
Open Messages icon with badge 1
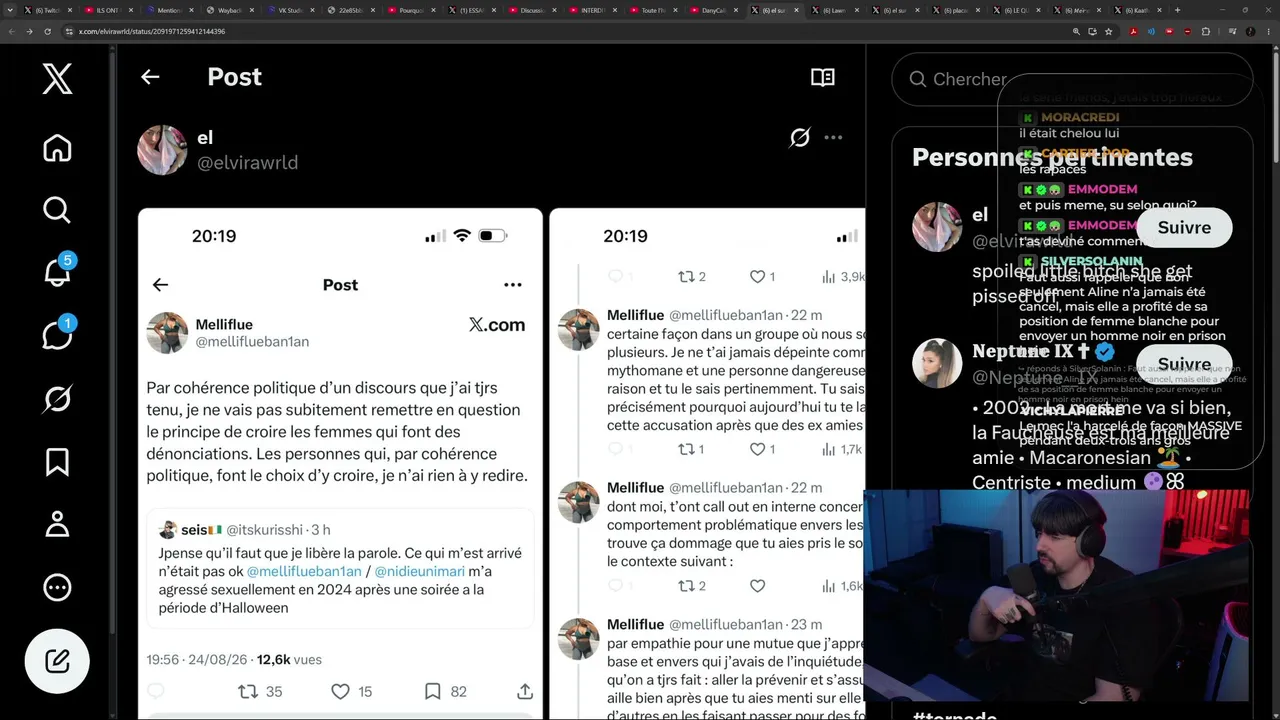pyautogui.click(x=57, y=335)
